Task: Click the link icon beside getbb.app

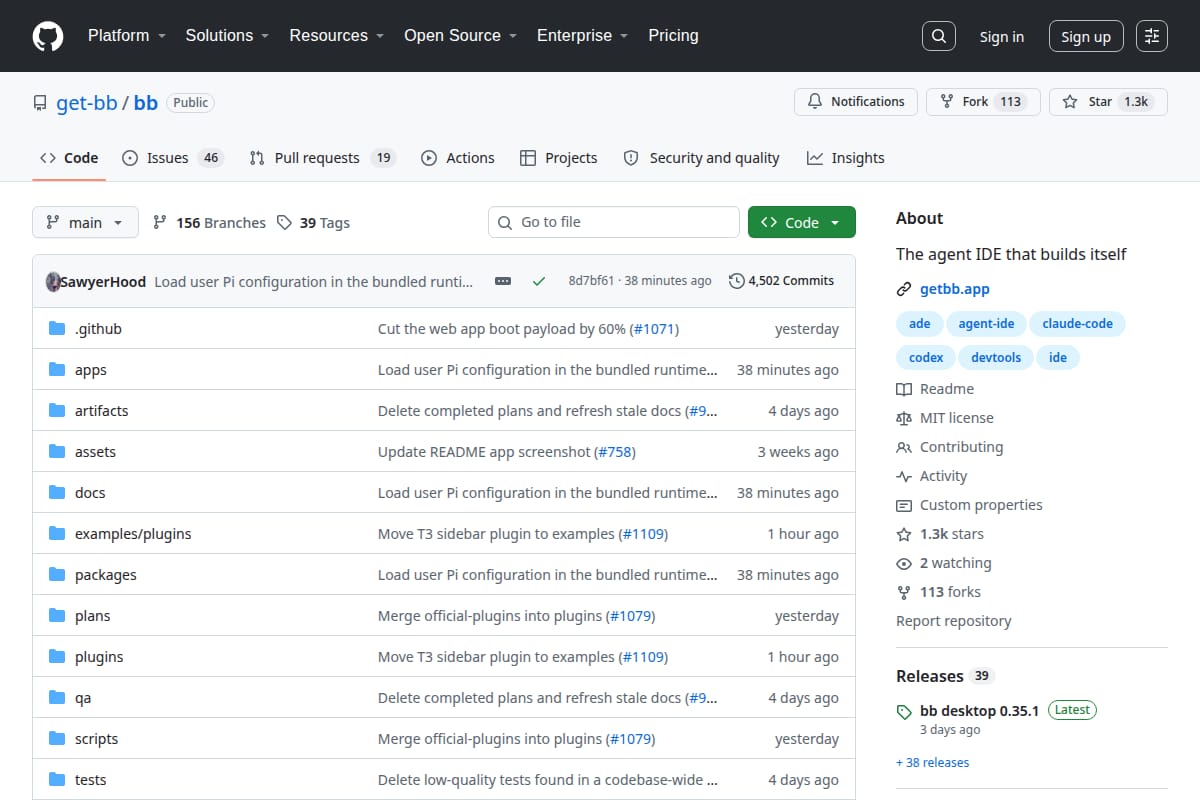Action: pos(904,289)
